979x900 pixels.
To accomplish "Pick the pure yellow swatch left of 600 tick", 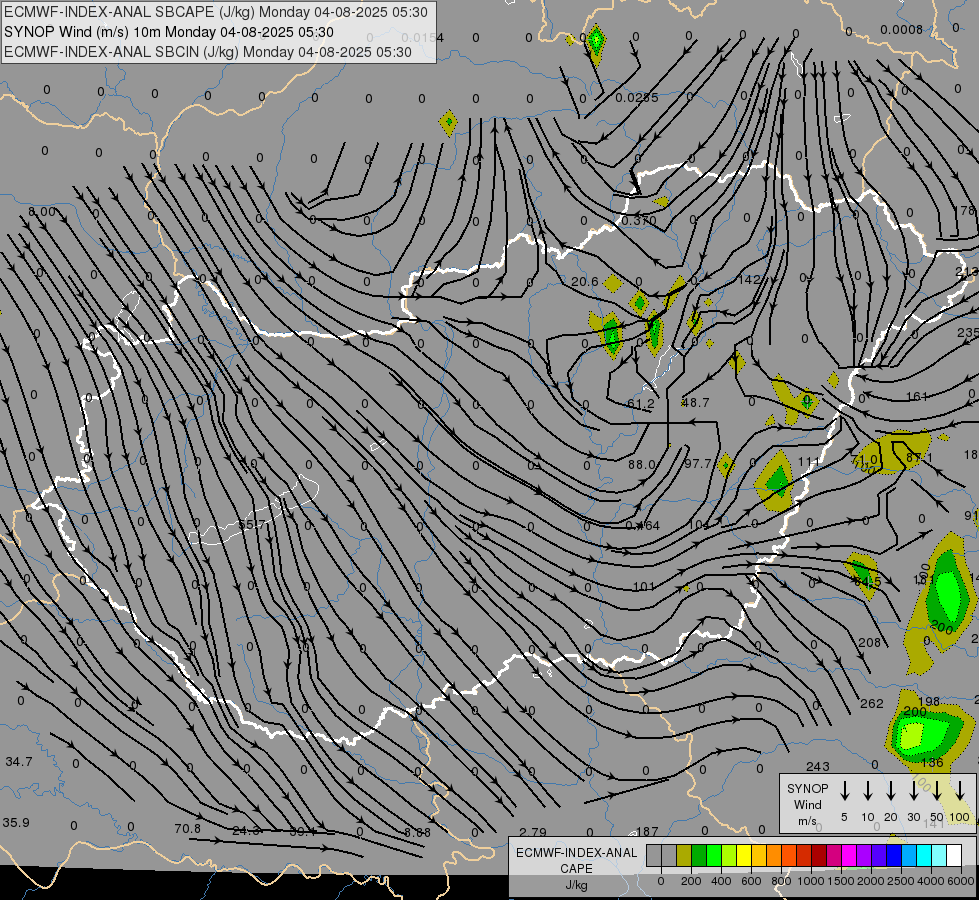I will [744, 856].
